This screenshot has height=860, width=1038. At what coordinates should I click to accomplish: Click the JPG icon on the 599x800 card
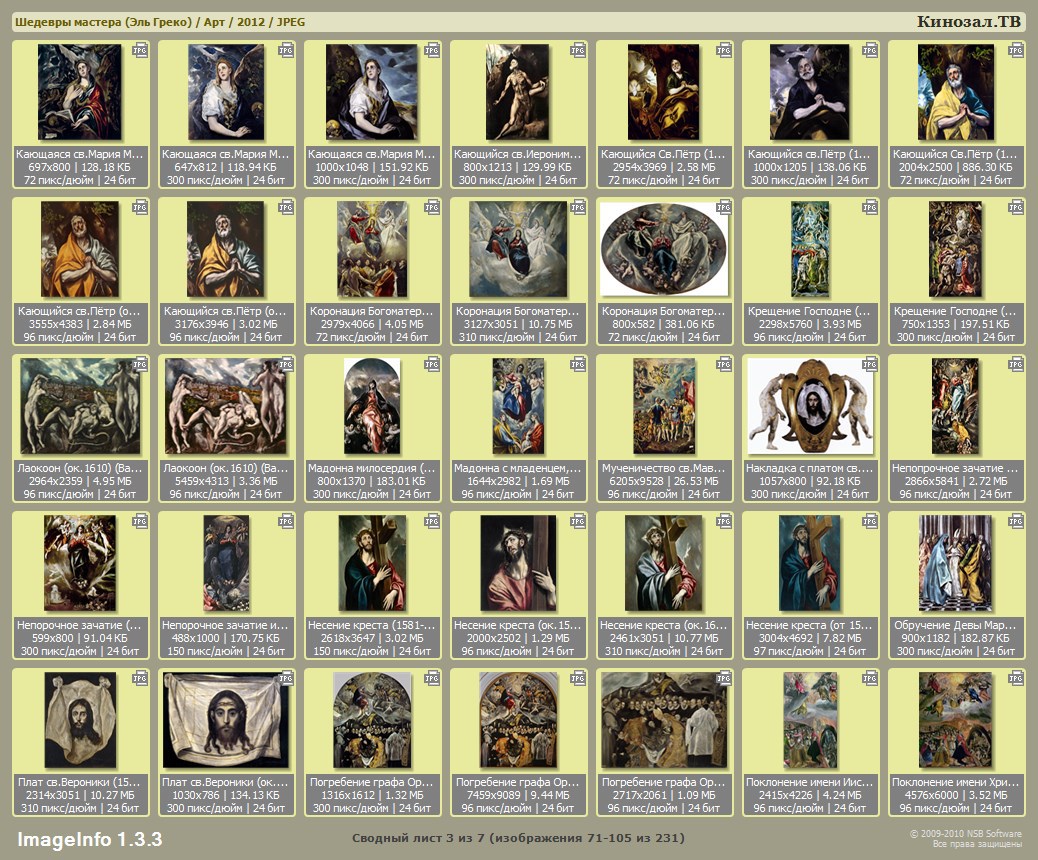[x=140, y=522]
